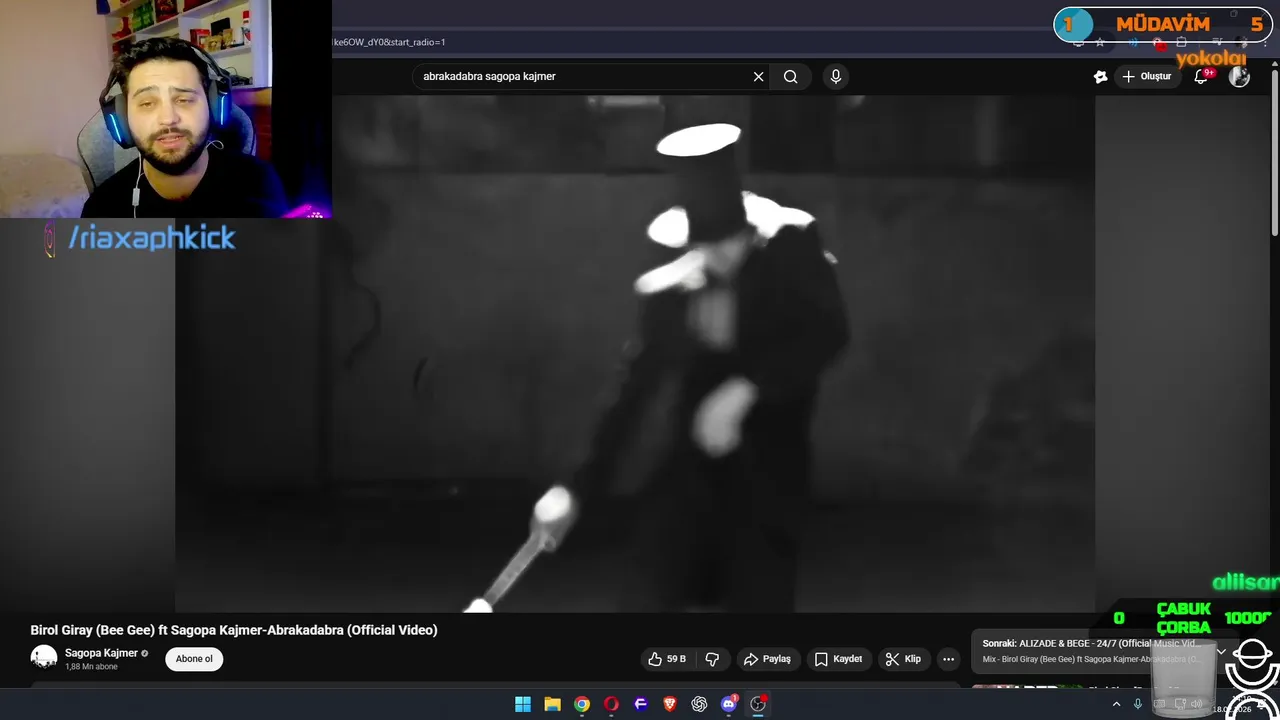Click the video player to pause playback
This screenshot has height=720, width=1280.
635,354
